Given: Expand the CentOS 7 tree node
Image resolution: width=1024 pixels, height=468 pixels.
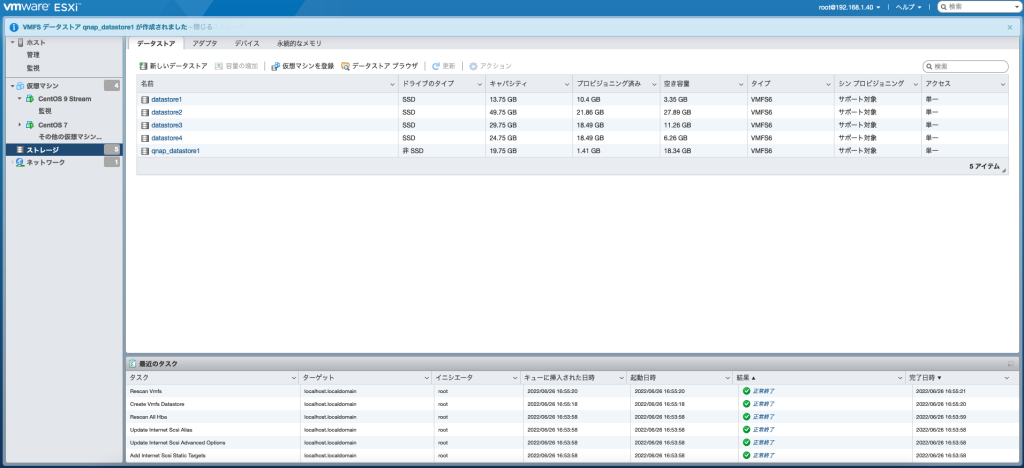Looking at the screenshot, I should tap(19, 125).
